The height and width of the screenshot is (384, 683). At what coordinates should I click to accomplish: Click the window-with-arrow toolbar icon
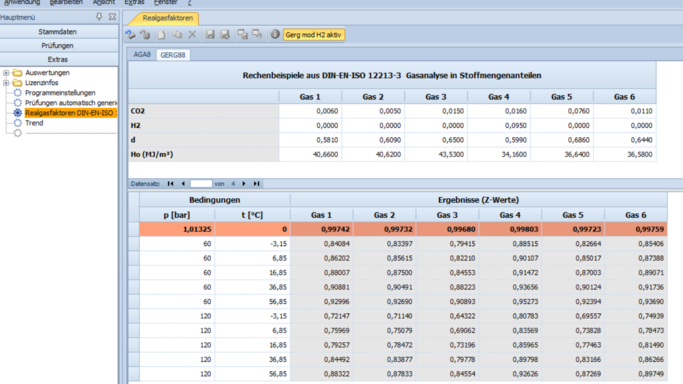(x=257, y=35)
